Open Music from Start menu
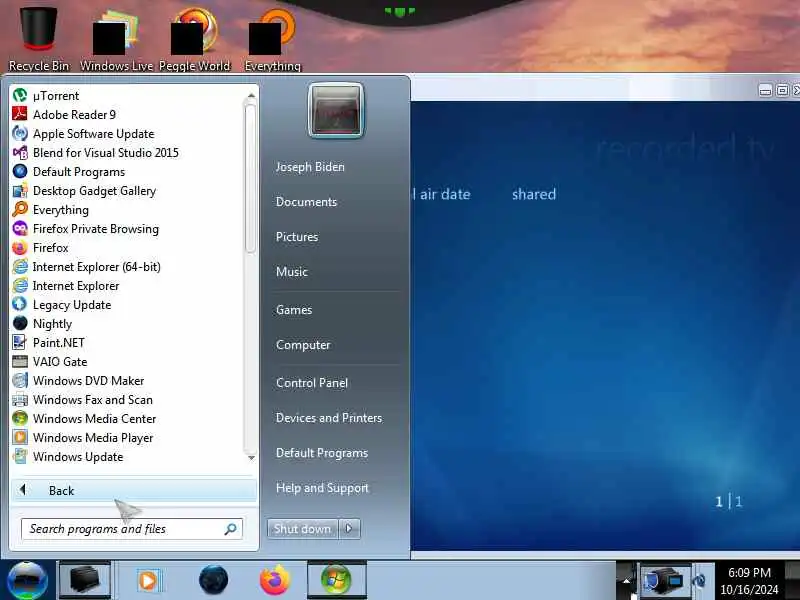This screenshot has height=600, width=800. (291, 271)
